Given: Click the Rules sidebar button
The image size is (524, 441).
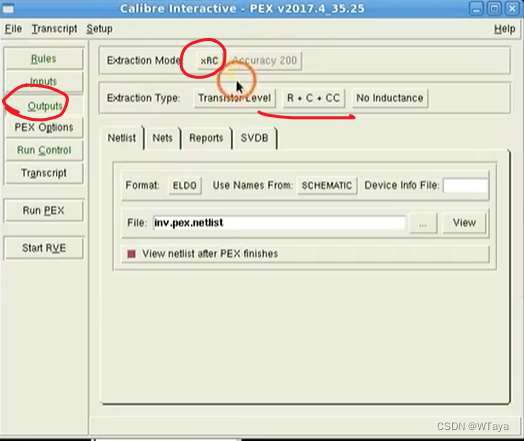Looking at the screenshot, I should [x=44, y=59].
